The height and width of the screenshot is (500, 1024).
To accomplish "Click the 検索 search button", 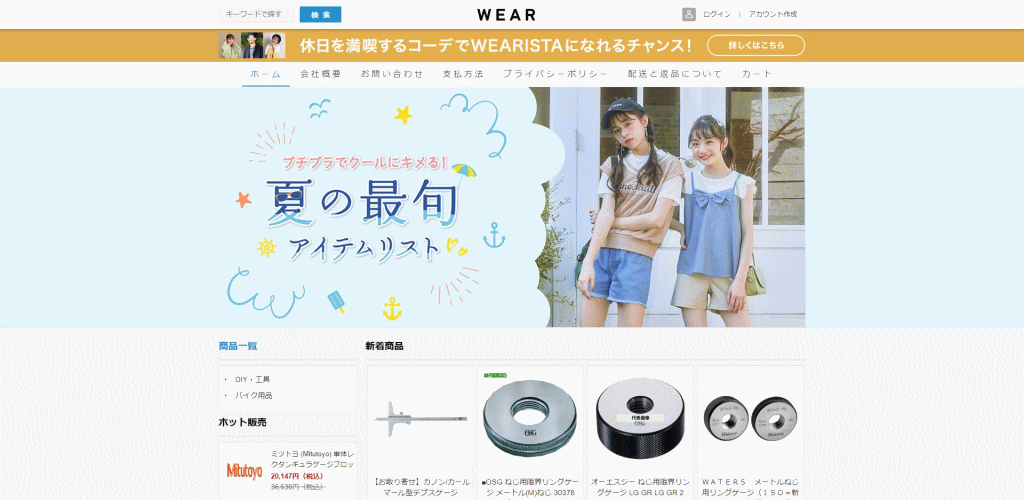I will pyautogui.click(x=320, y=15).
